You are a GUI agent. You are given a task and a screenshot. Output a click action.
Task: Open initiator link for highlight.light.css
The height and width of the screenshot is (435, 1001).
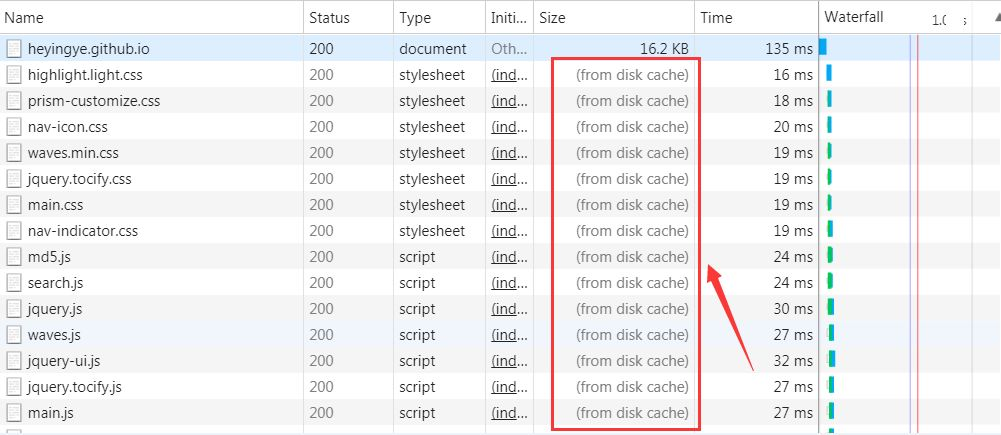tap(509, 75)
